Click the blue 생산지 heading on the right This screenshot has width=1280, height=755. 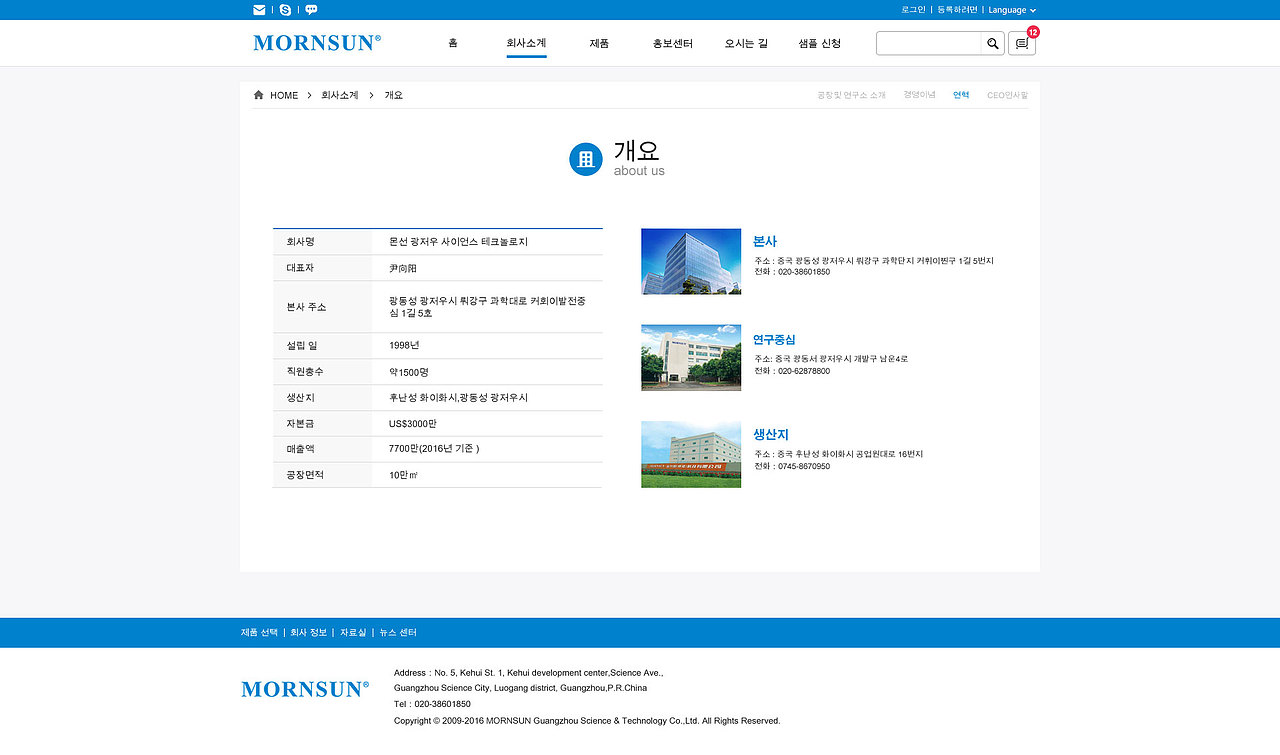[x=771, y=434]
